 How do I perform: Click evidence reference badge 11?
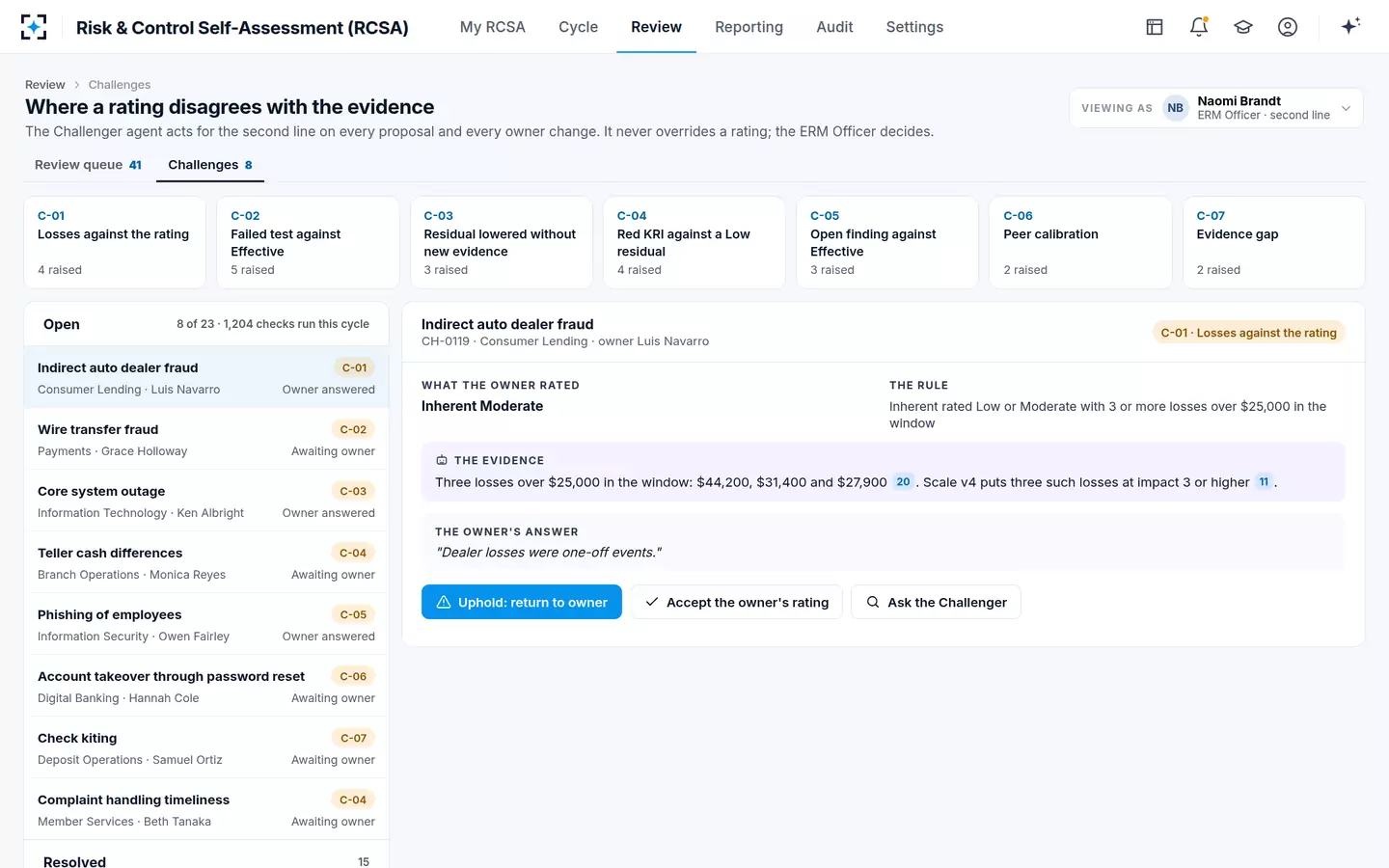pyautogui.click(x=1264, y=482)
